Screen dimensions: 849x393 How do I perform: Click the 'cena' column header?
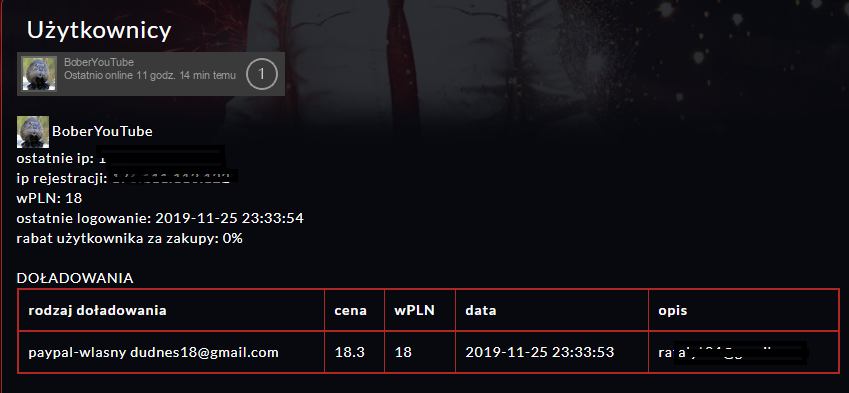[350, 311]
